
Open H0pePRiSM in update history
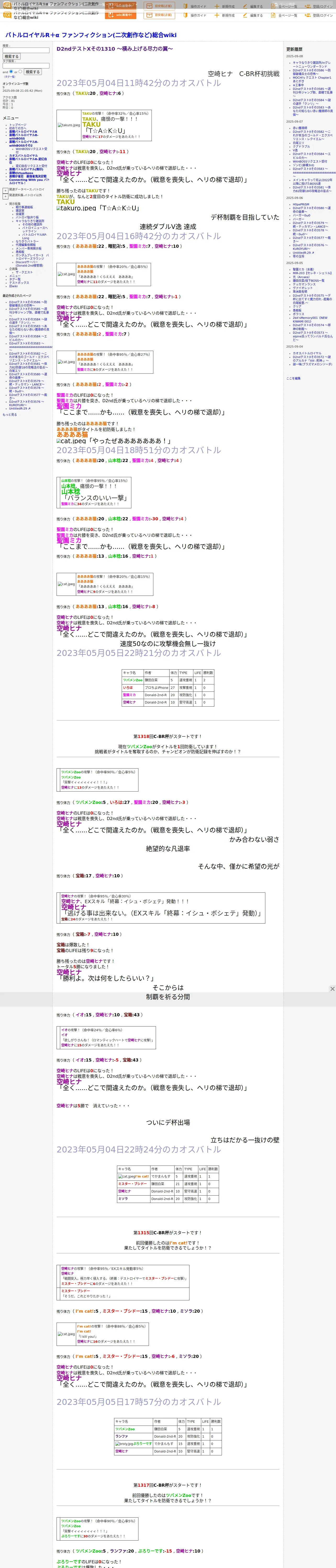301,205
